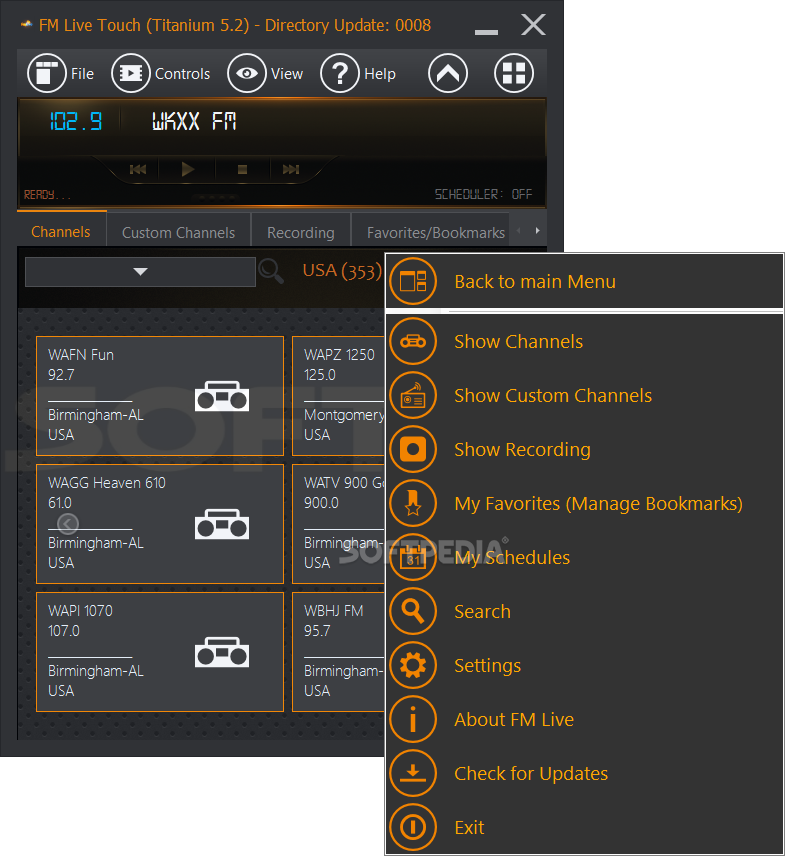785x856 pixels.
Task: Open the Controls filmstrip icon
Action: click(130, 73)
